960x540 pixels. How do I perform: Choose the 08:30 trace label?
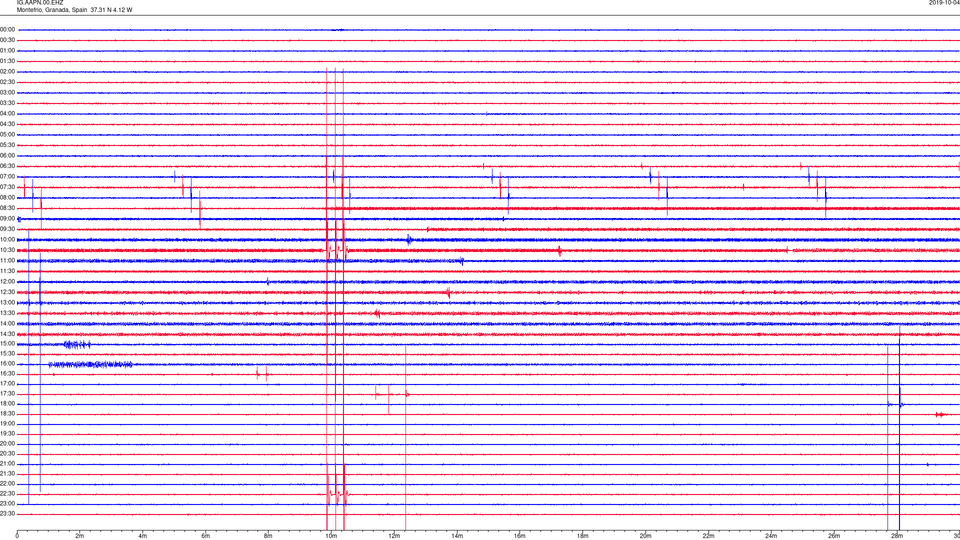click(7, 208)
